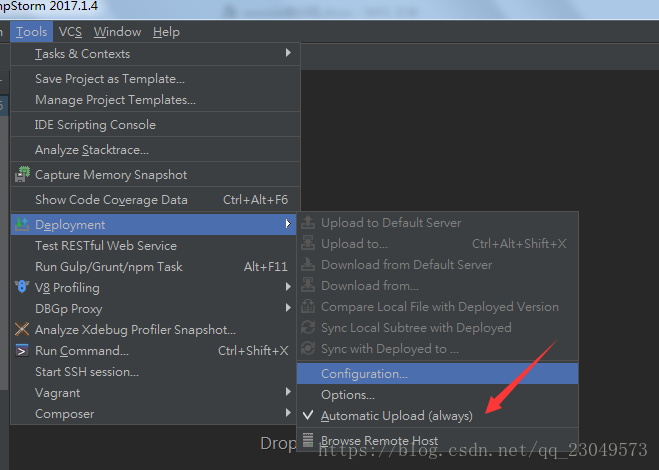
Task: Select Show Code Coverage Data
Action: tap(155, 200)
